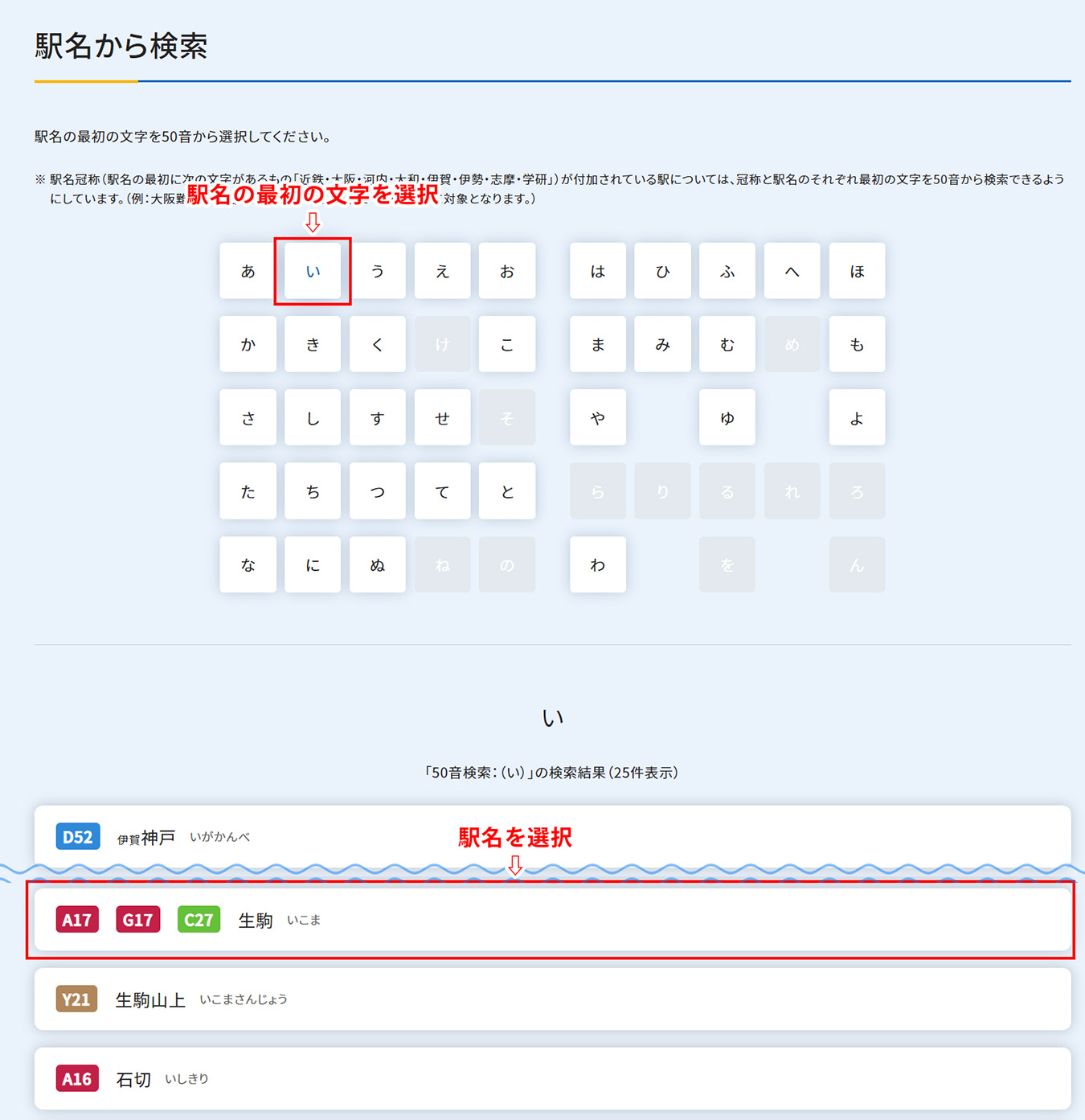Choose the も kana button
1085x1120 pixels.
point(857,344)
